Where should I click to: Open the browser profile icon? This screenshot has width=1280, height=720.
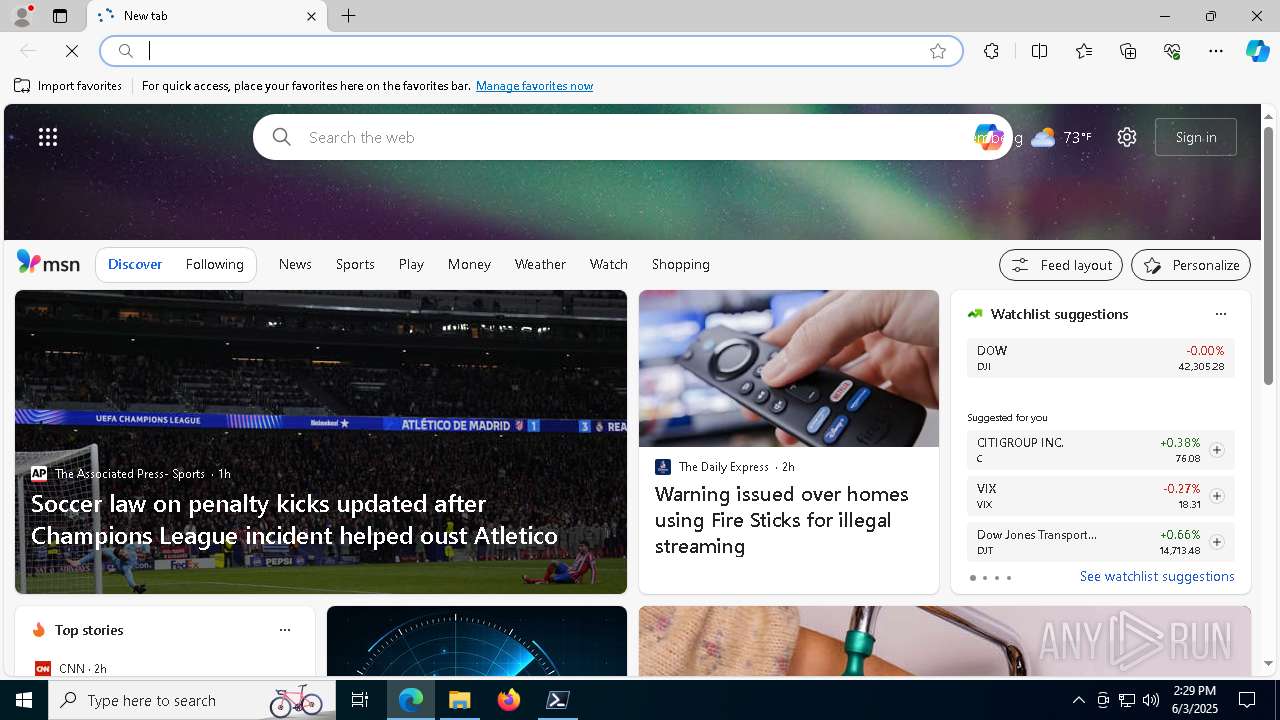pos(21,16)
